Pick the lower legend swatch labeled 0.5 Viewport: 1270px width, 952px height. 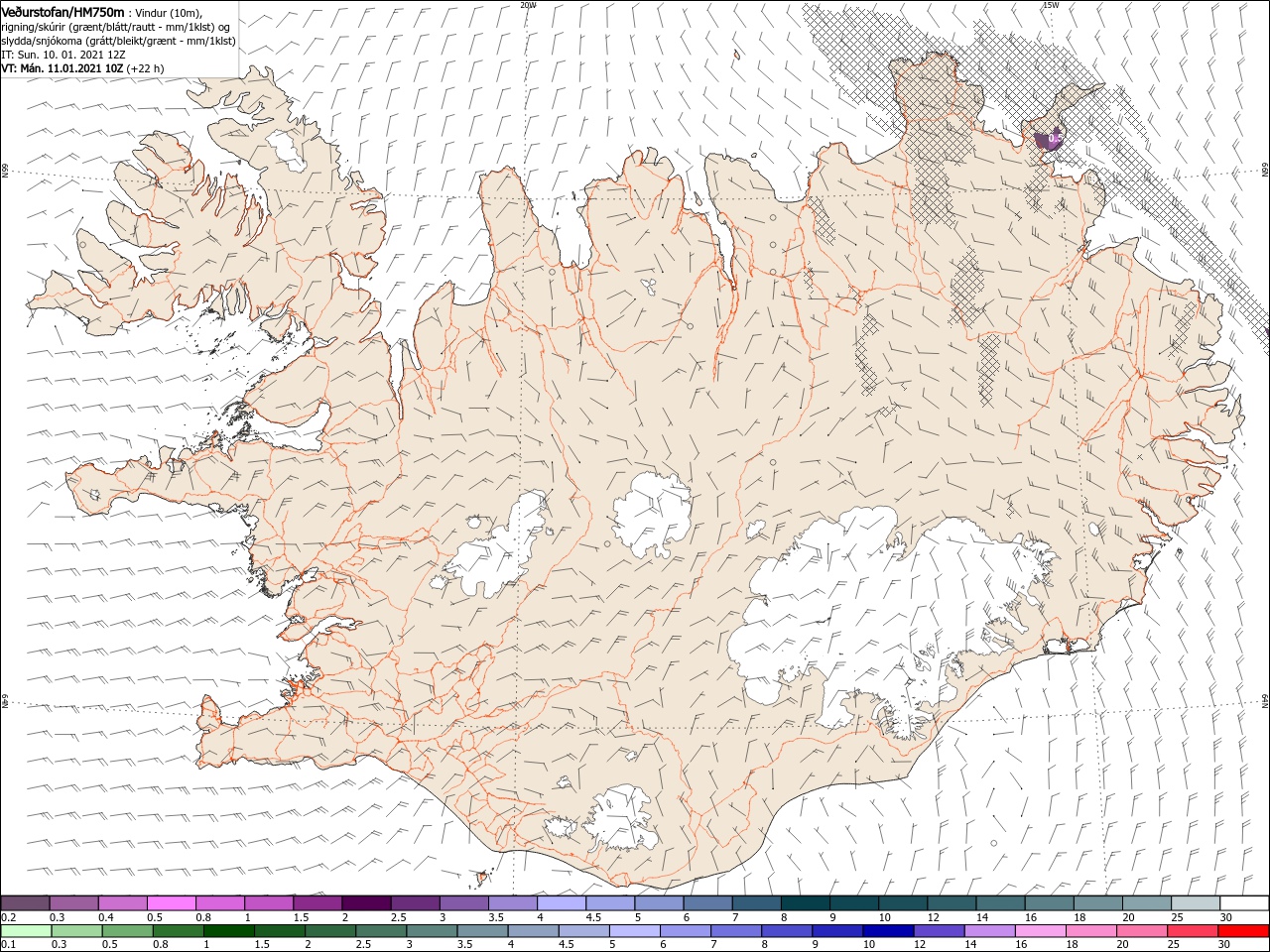coord(127,930)
